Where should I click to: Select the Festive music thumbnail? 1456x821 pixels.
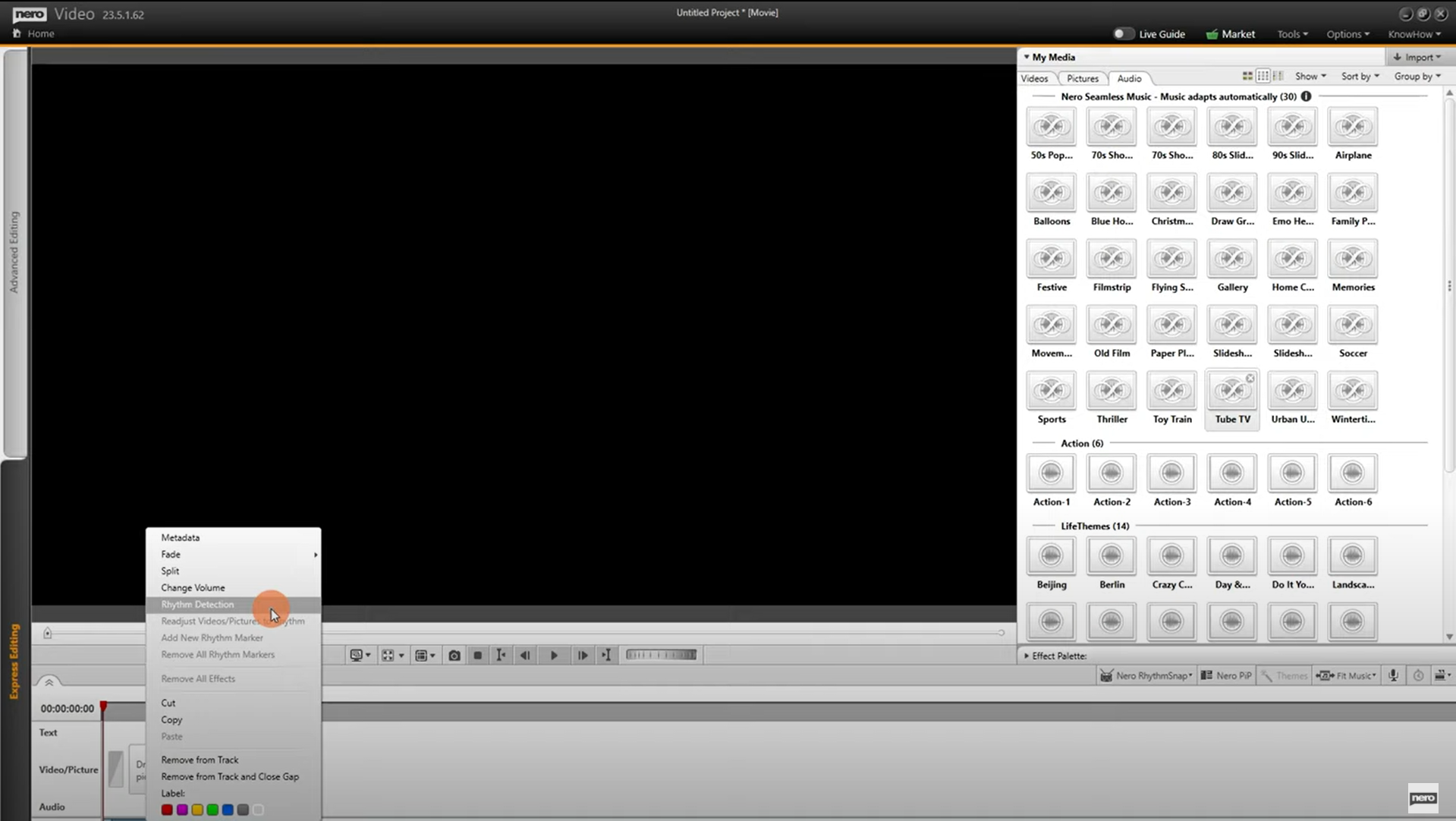tap(1051, 259)
